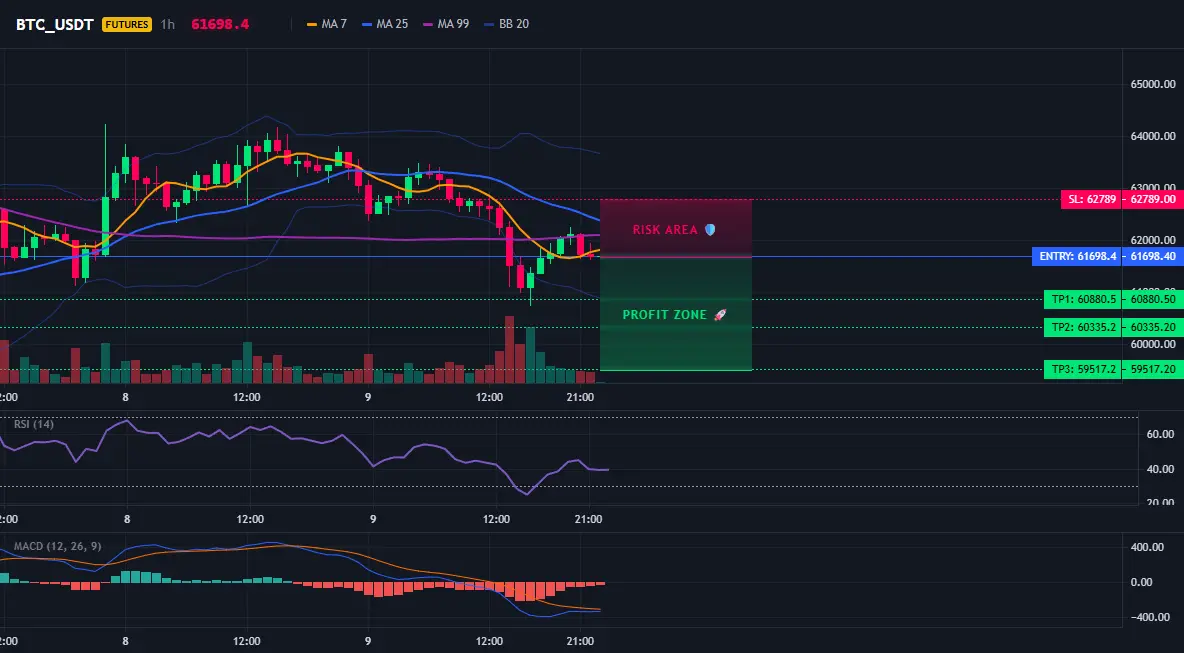Select the 1h timeframe label
Viewport: 1184px width, 653px height.
[x=168, y=24]
